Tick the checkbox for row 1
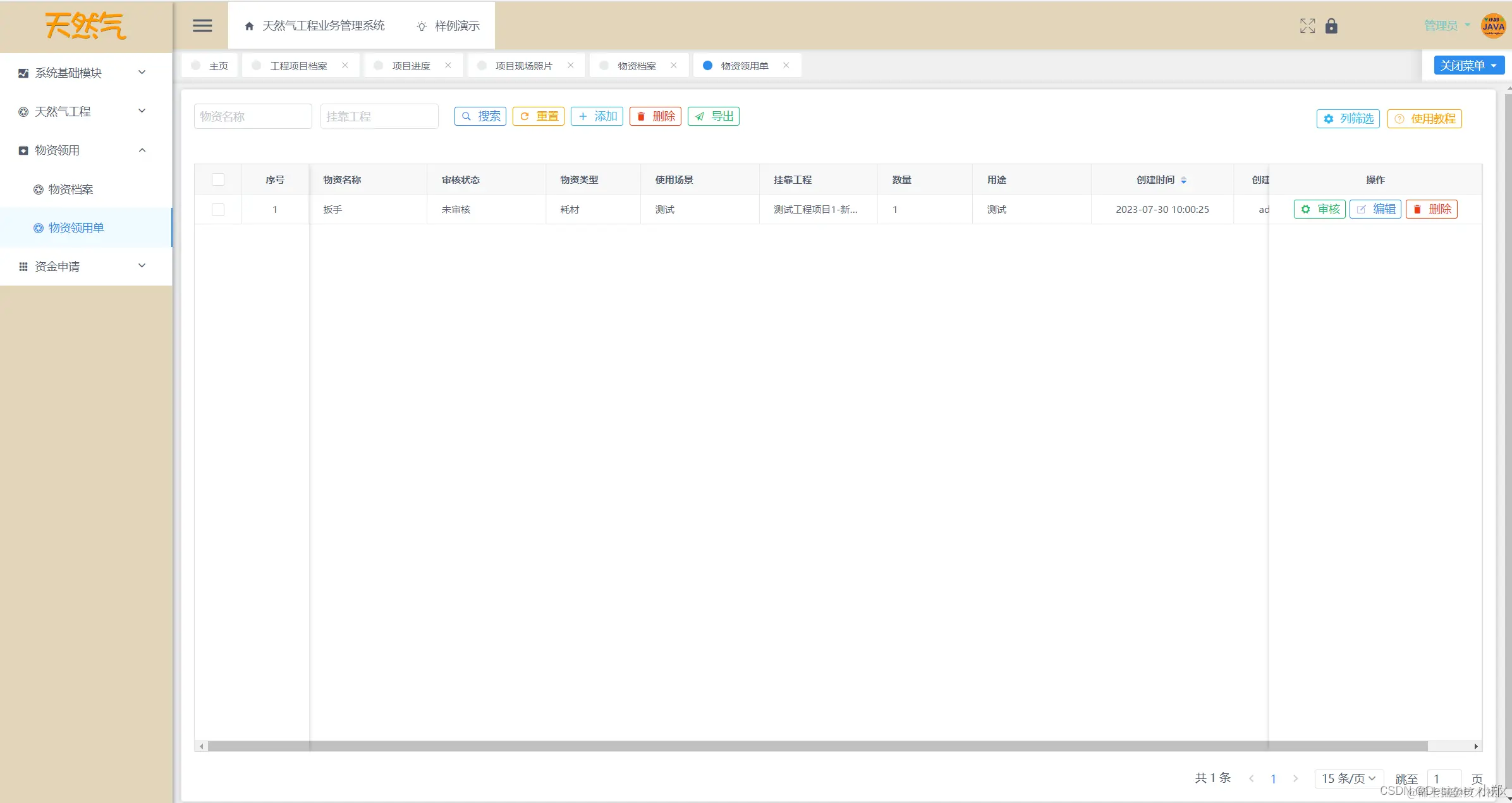Screen dimensions: 1512x803 tap(218, 209)
